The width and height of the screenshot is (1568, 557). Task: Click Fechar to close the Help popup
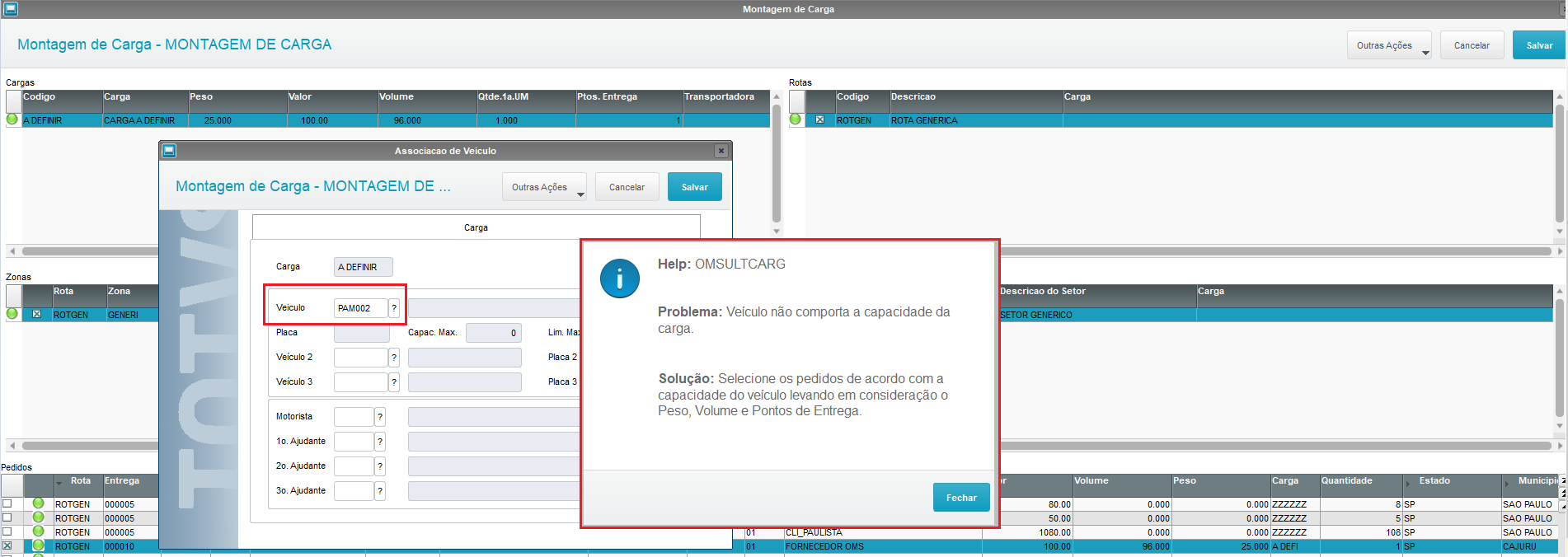pos(961,498)
